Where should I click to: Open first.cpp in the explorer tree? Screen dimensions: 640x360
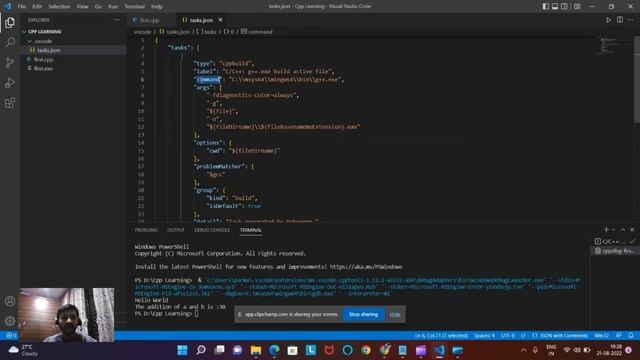[x=43, y=59]
